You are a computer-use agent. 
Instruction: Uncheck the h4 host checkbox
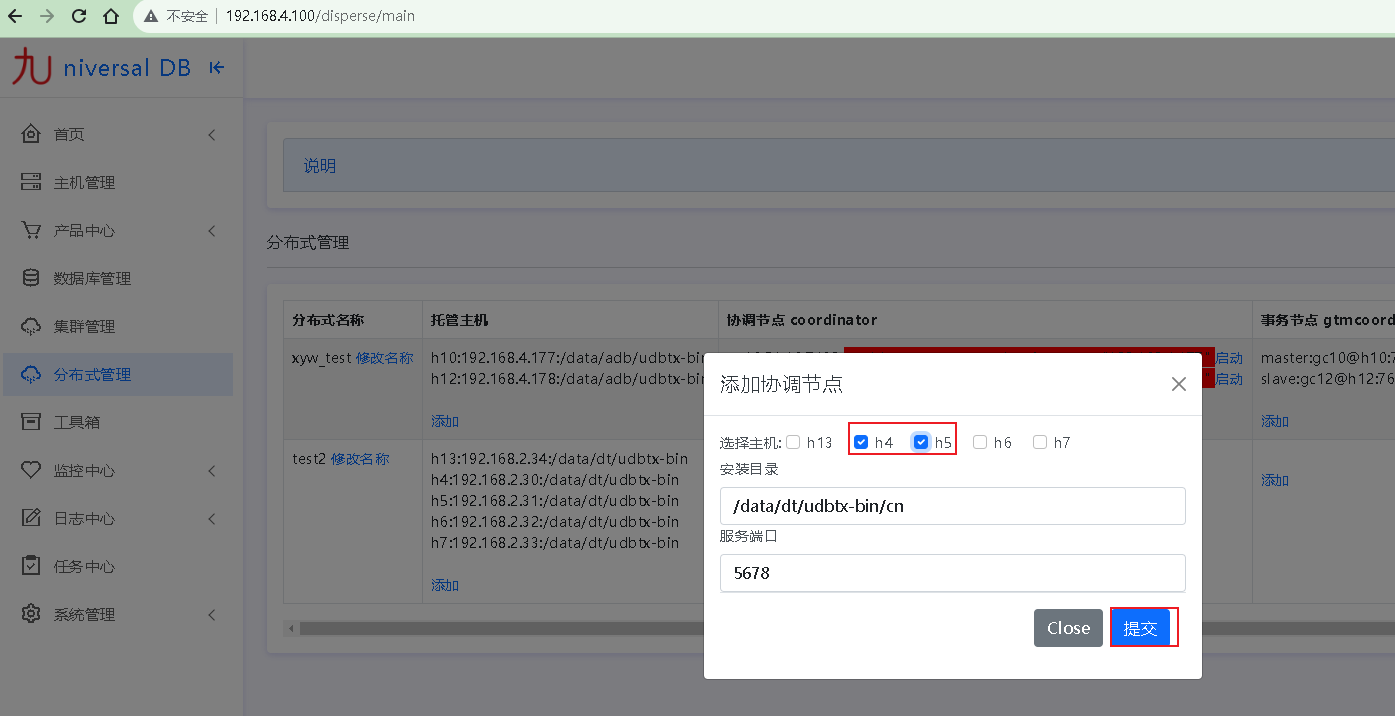pyautogui.click(x=861, y=442)
